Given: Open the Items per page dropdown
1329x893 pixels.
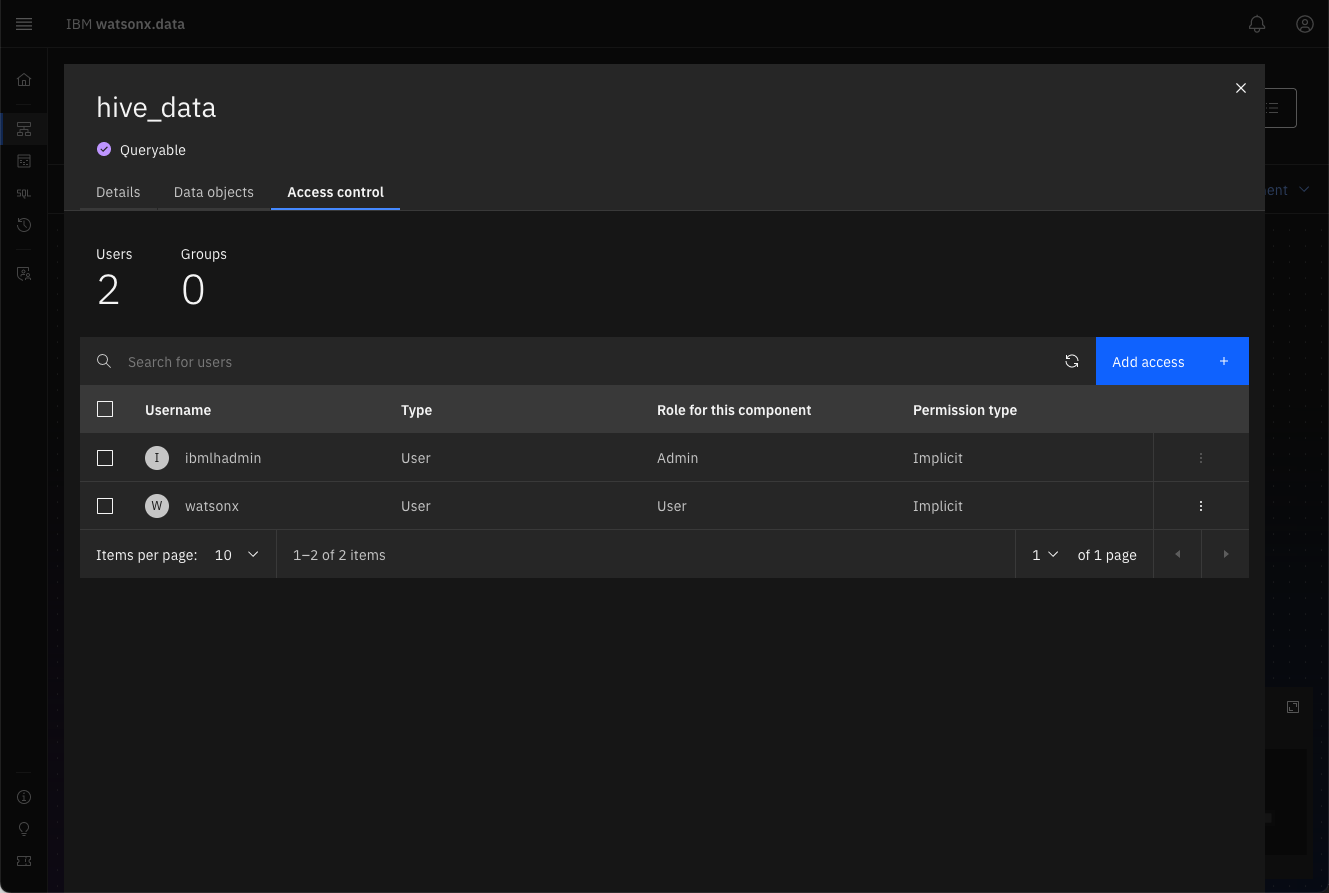Looking at the screenshot, I should pos(237,554).
